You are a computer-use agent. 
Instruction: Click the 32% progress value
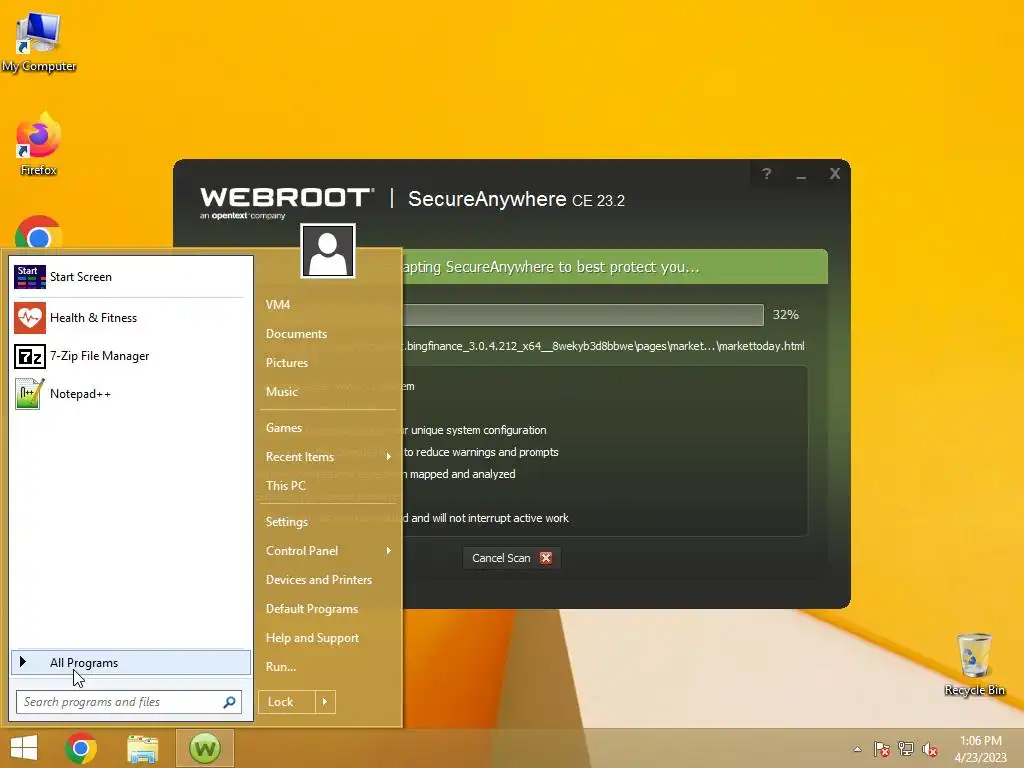click(x=786, y=314)
